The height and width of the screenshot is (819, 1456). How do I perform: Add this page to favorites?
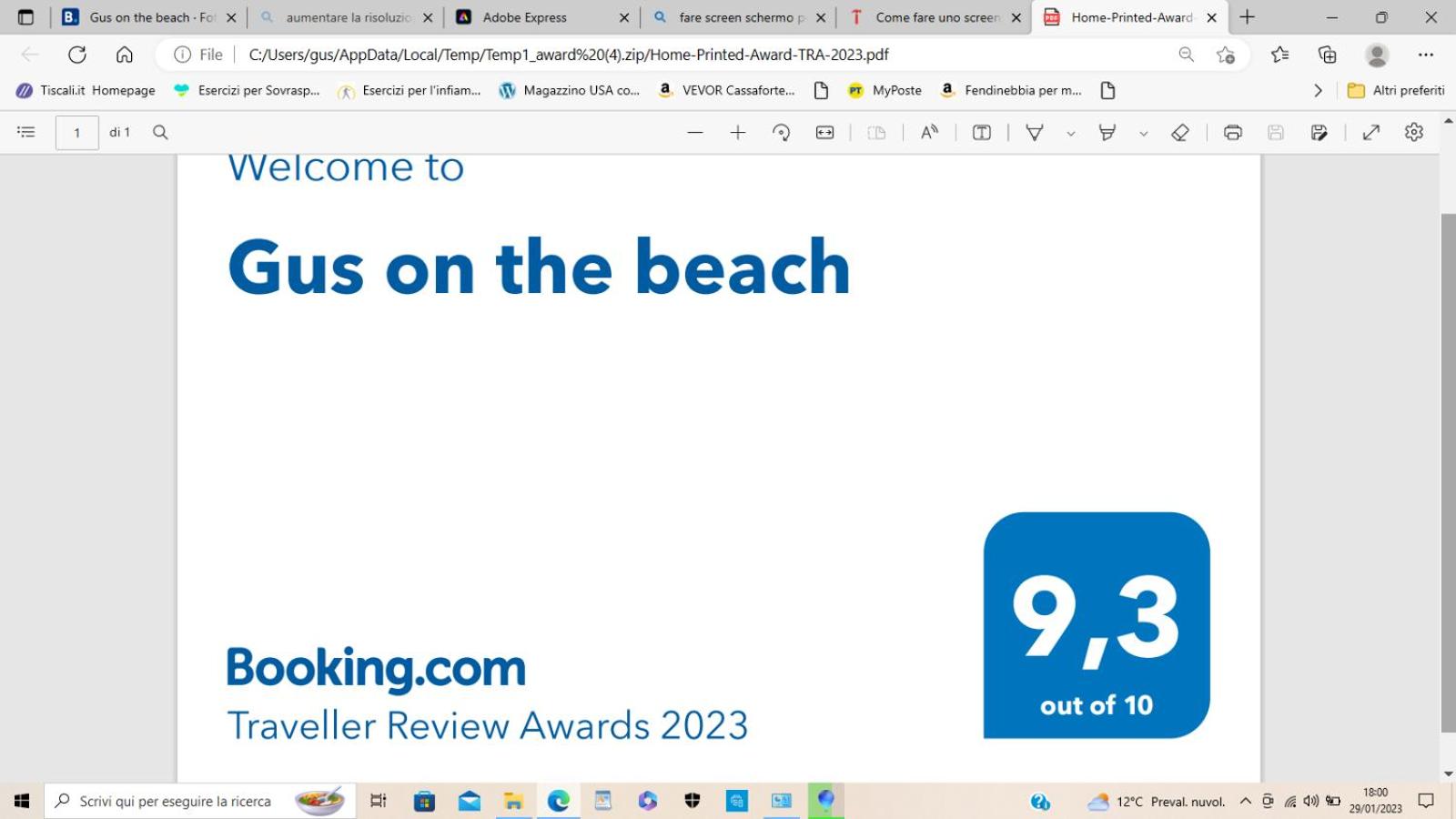coord(1226,55)
